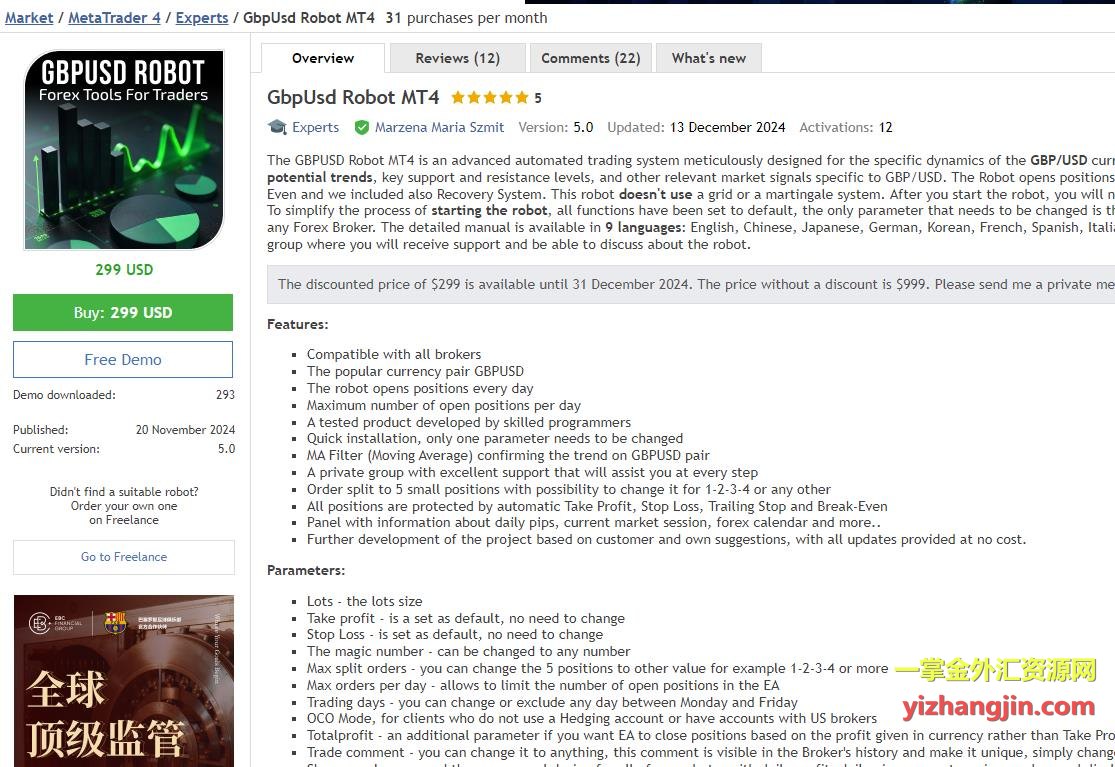Click the green verified shield icon
Image resolution: width=1115 pixels, height=767 pixels.
click(x=361, y=127)
